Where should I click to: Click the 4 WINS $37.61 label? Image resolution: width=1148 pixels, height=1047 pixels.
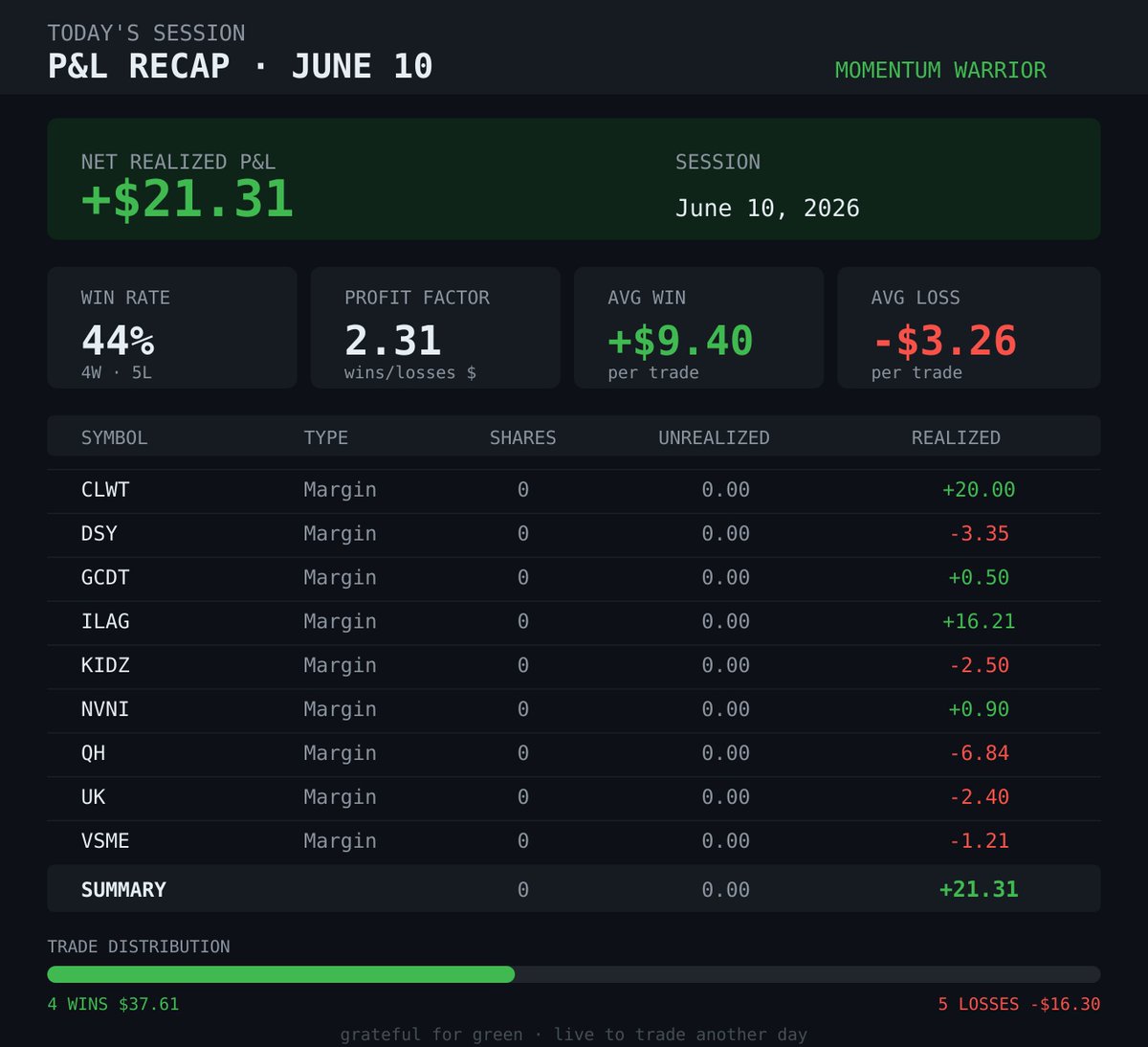[x=114, y=1004]
